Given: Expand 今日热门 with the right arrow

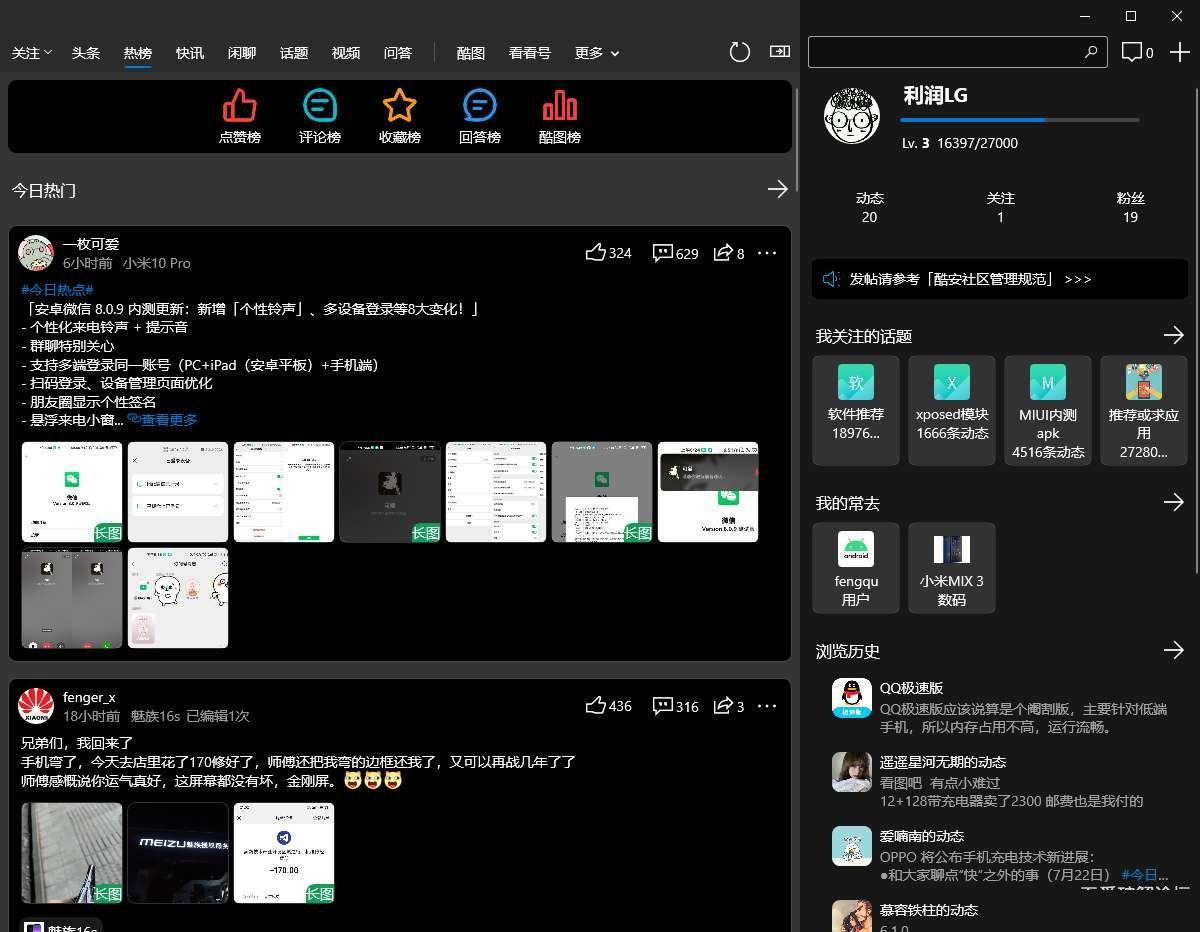Looking at the screenshot, I should (x=778, y=189).
